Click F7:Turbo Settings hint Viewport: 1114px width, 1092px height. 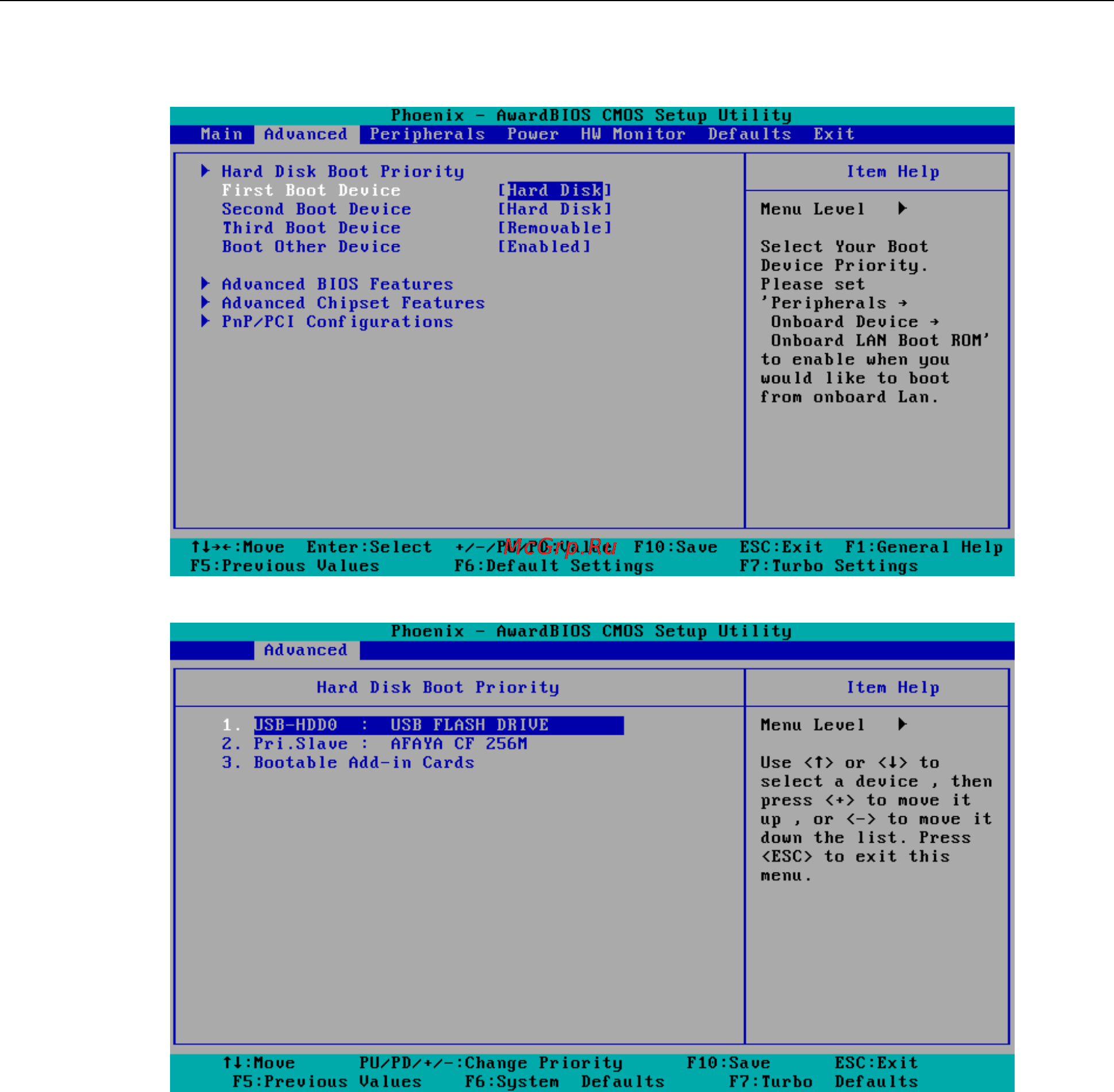pyautogui.click(x=828, y=566)
